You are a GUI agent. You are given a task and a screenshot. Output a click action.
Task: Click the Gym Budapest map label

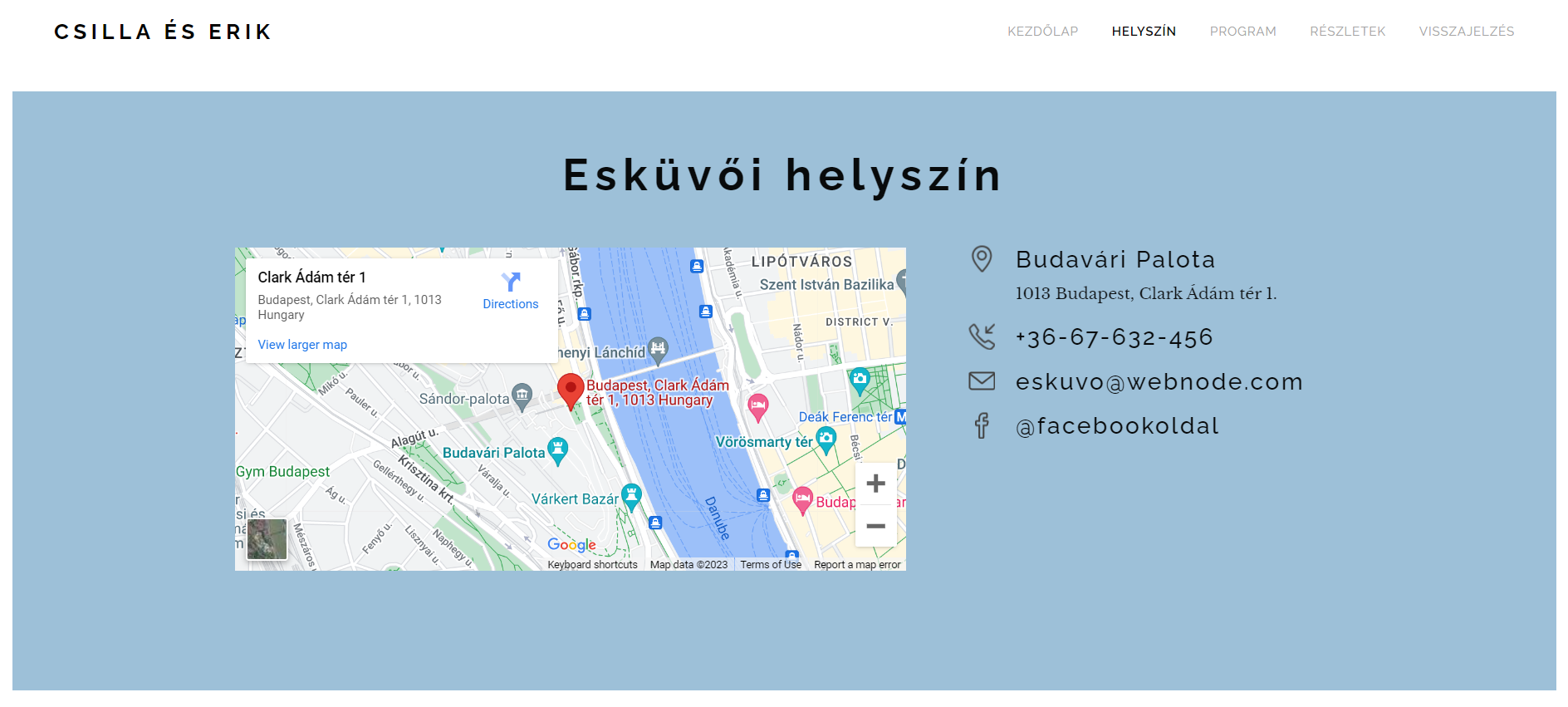(282, 472)
